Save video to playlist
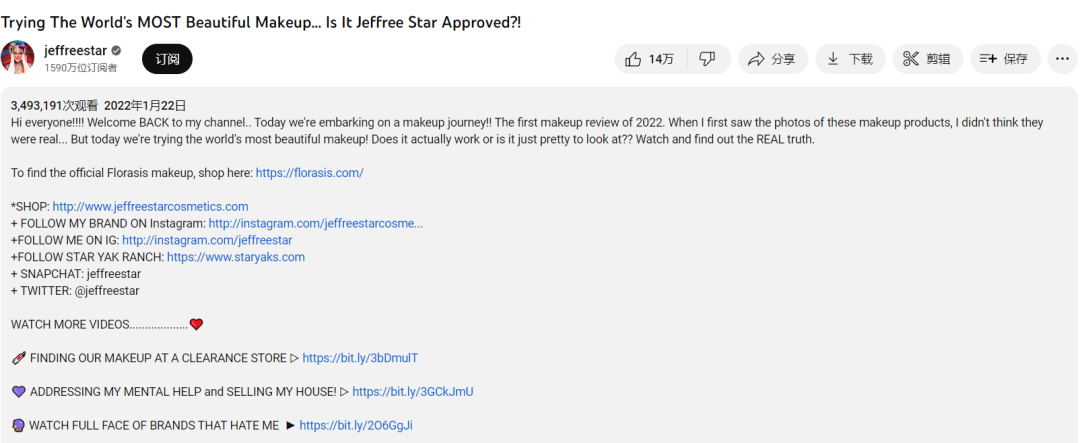This screenshot has height=443, width=1080. click(x=1004, y=59)
